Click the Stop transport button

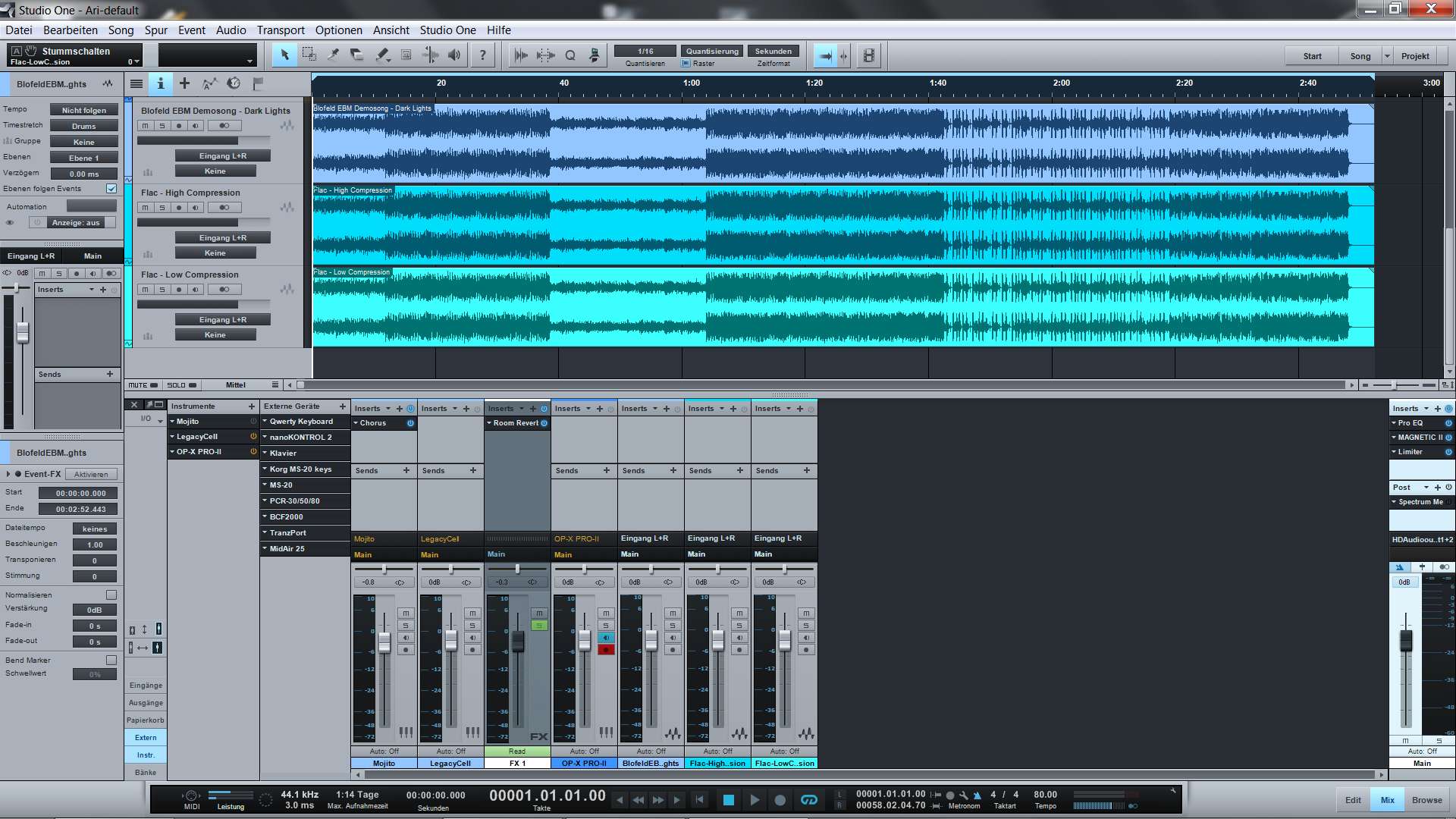[x=729, y=799]
